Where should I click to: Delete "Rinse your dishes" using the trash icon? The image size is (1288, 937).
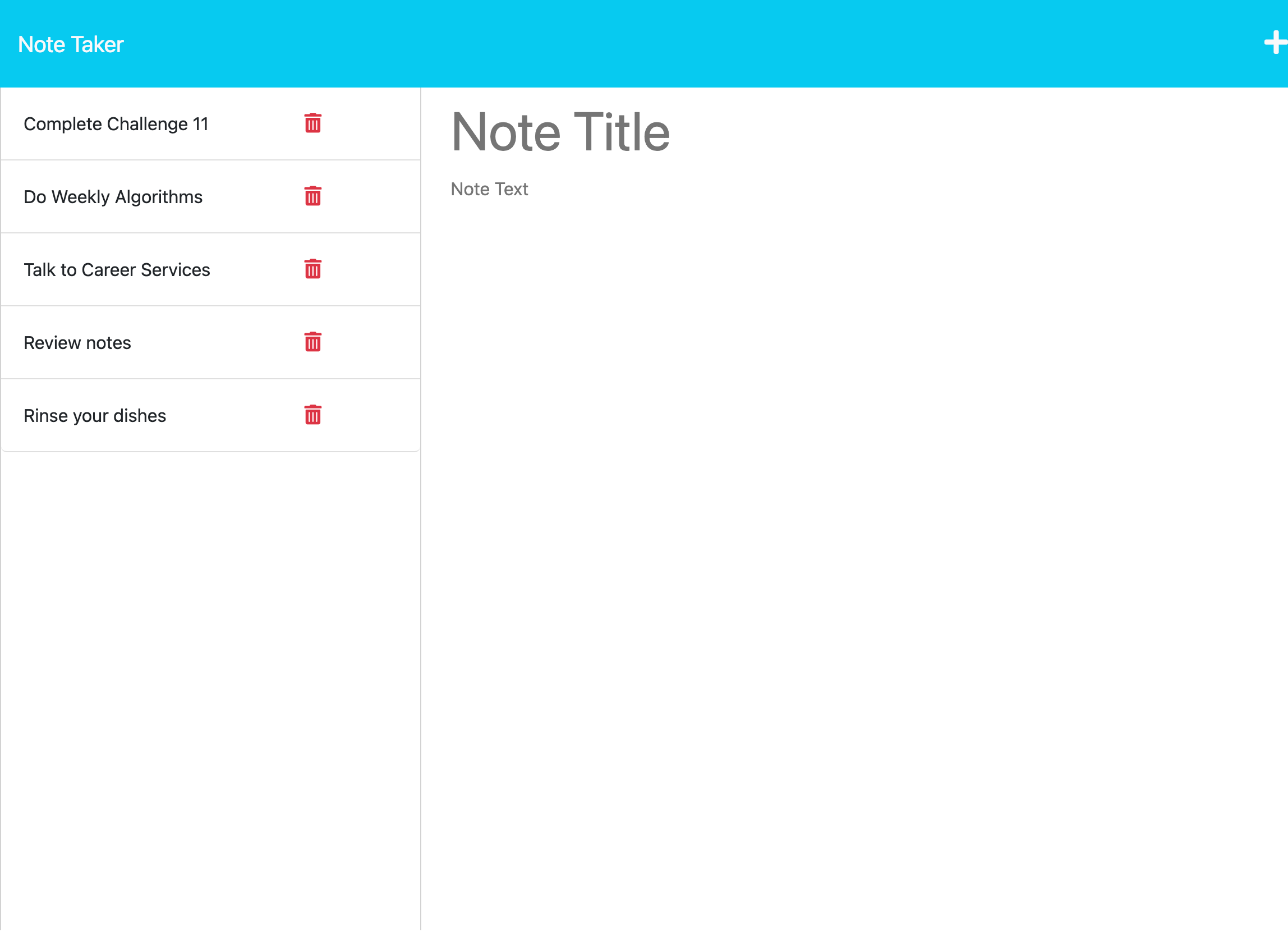point(312,415)
